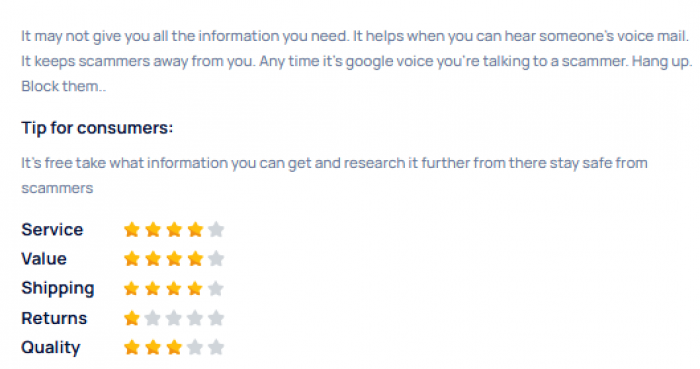Click the fifth gray star for Value
The image size is (700, 369).
pyautogui.click(x=216, y=259)
